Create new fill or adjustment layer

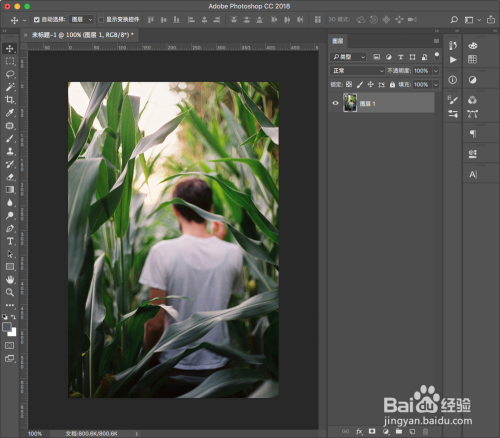coord(386,431)
